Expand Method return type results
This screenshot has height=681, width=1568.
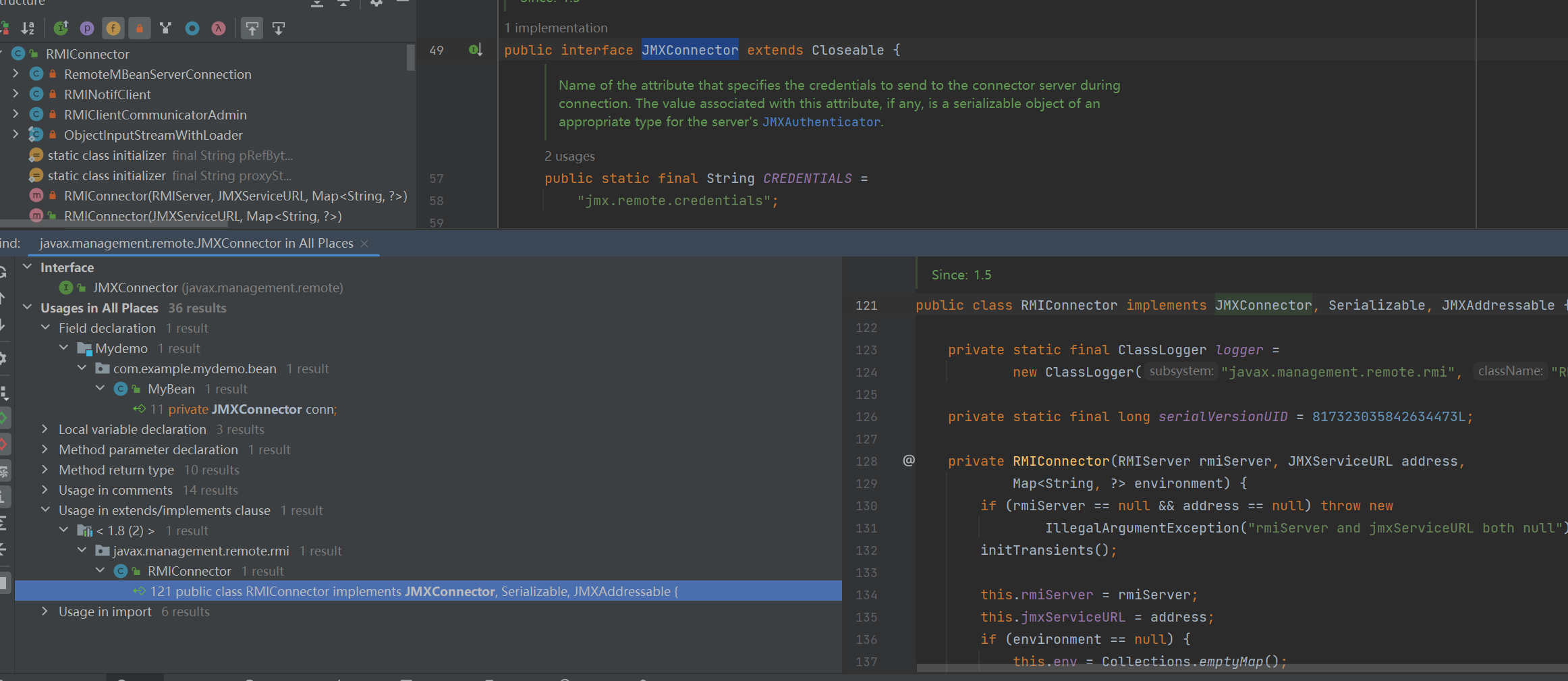click(x=46, y=470)
